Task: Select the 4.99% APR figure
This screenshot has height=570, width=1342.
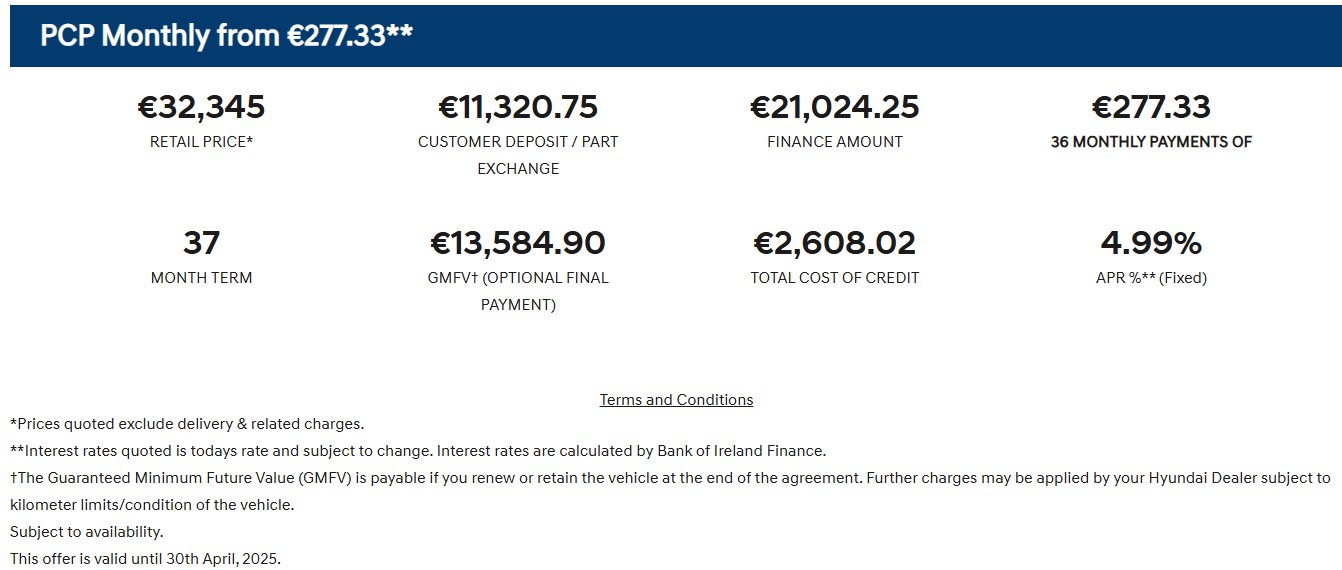Action: 1151,243
